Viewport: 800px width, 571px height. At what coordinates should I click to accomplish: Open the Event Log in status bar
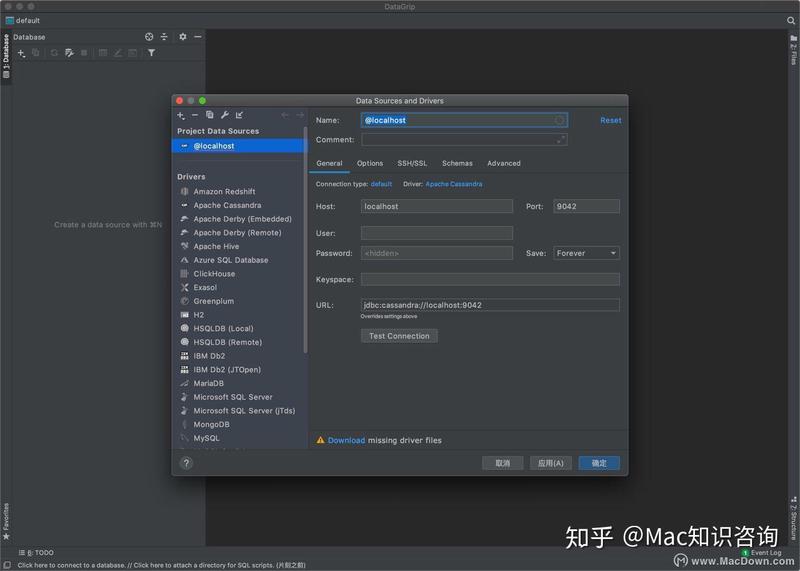click(762, 553)
